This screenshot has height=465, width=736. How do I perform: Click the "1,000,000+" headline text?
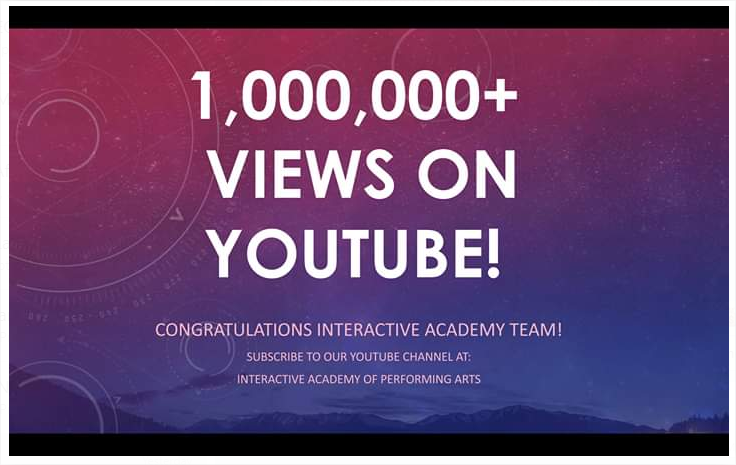coord(355,97)
